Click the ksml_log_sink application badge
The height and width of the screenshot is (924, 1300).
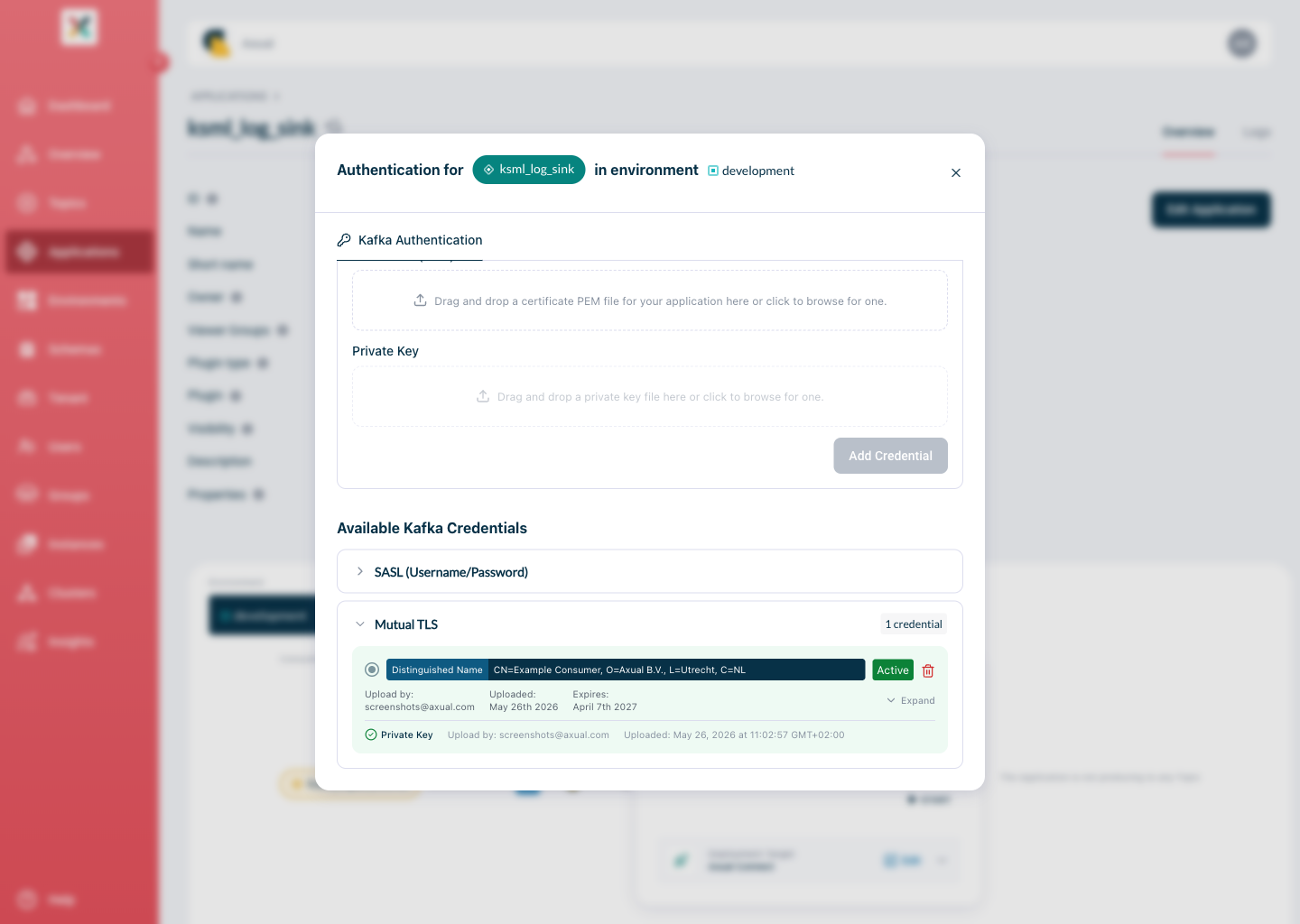(x=529, y=170)
